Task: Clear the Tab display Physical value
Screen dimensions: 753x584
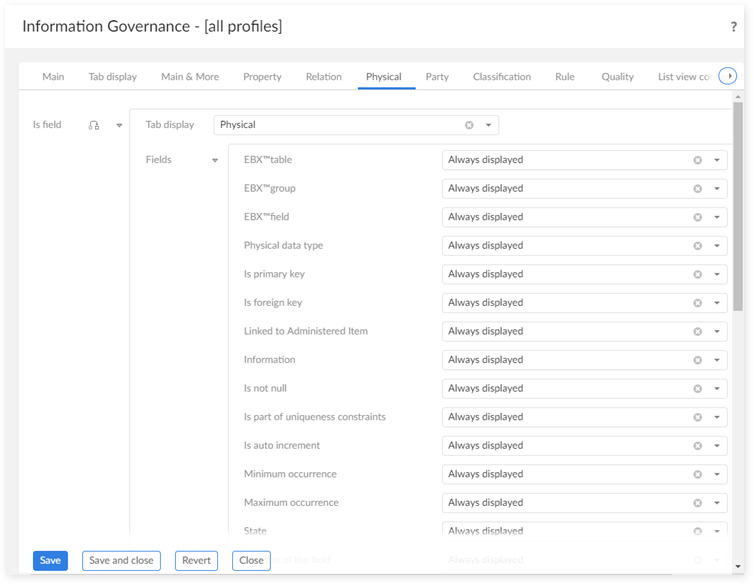Action: coord(469,125)
